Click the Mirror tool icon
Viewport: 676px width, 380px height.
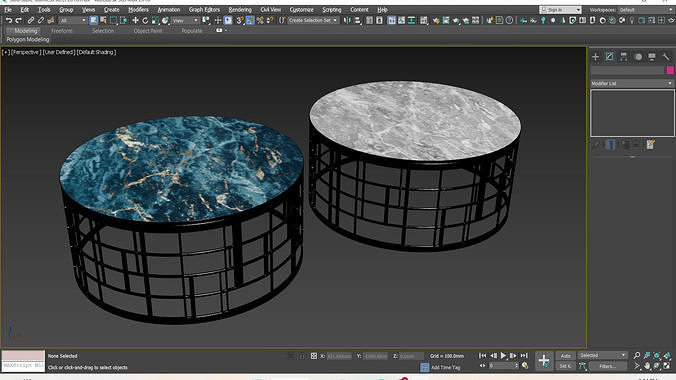coord(347,20)
